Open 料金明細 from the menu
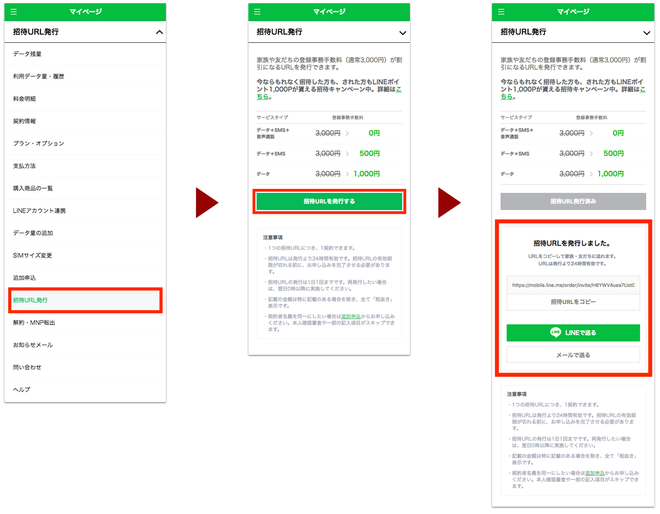Screen dimensions: 660x514 pos(85,99)
